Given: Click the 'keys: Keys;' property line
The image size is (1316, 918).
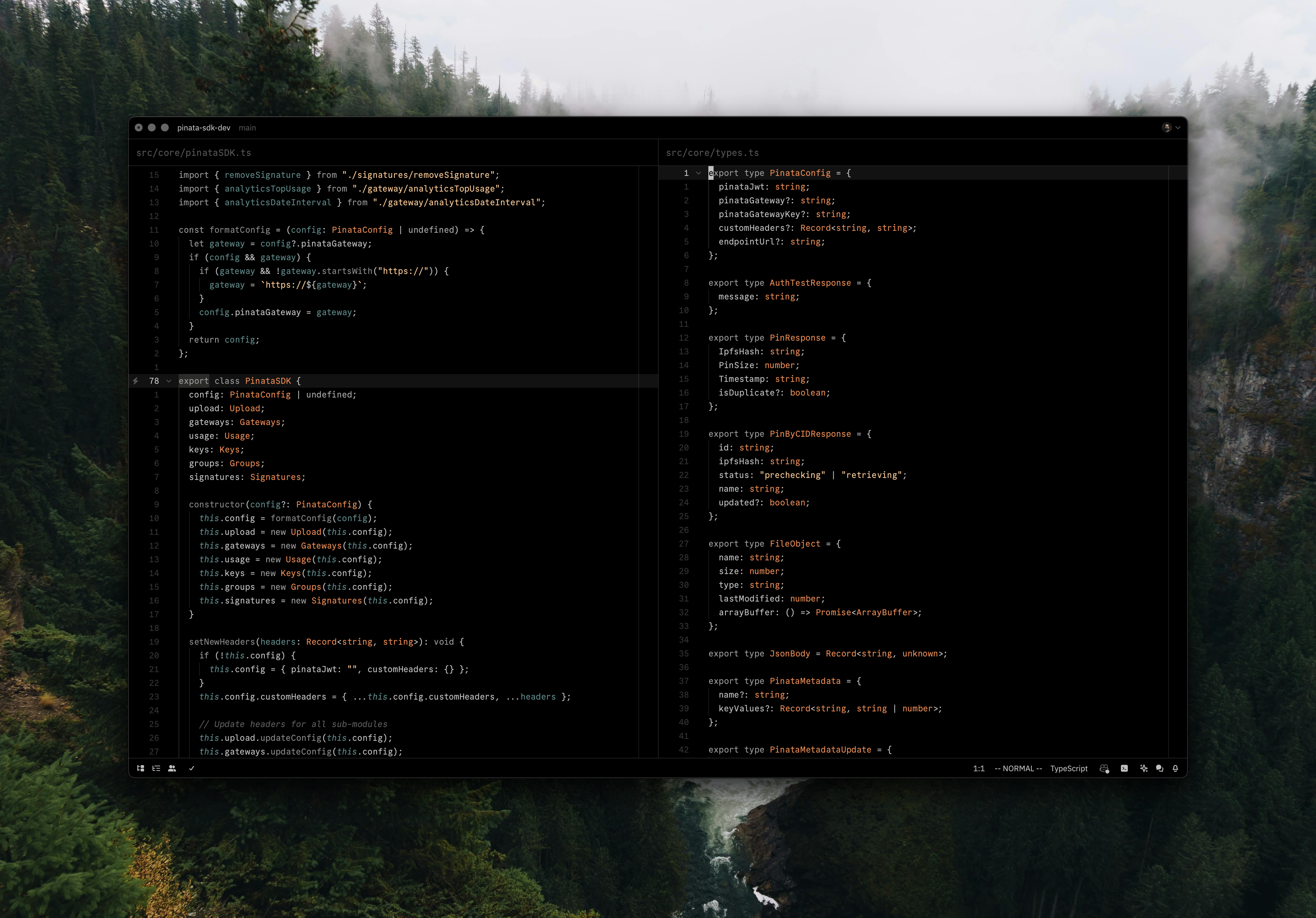Looking at the screenshot, I should [x=216, y=450].
